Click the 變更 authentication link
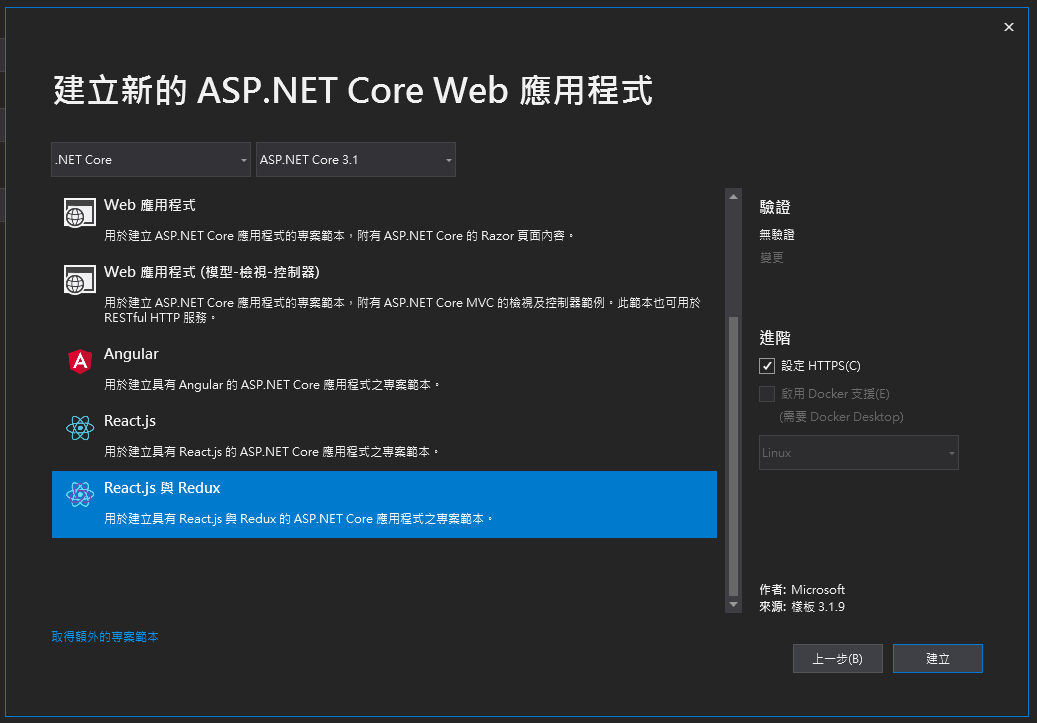1037x723 pixels. pos(771,257)
